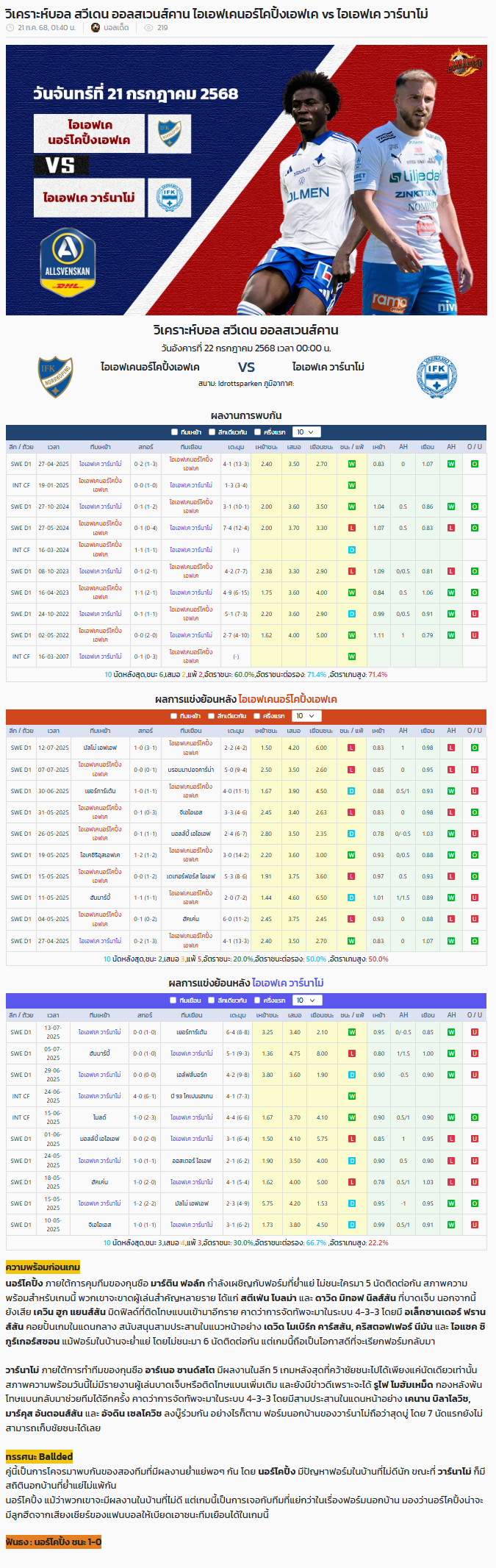Click the IFK Värnamo crest in the banner

pos(169,197)
